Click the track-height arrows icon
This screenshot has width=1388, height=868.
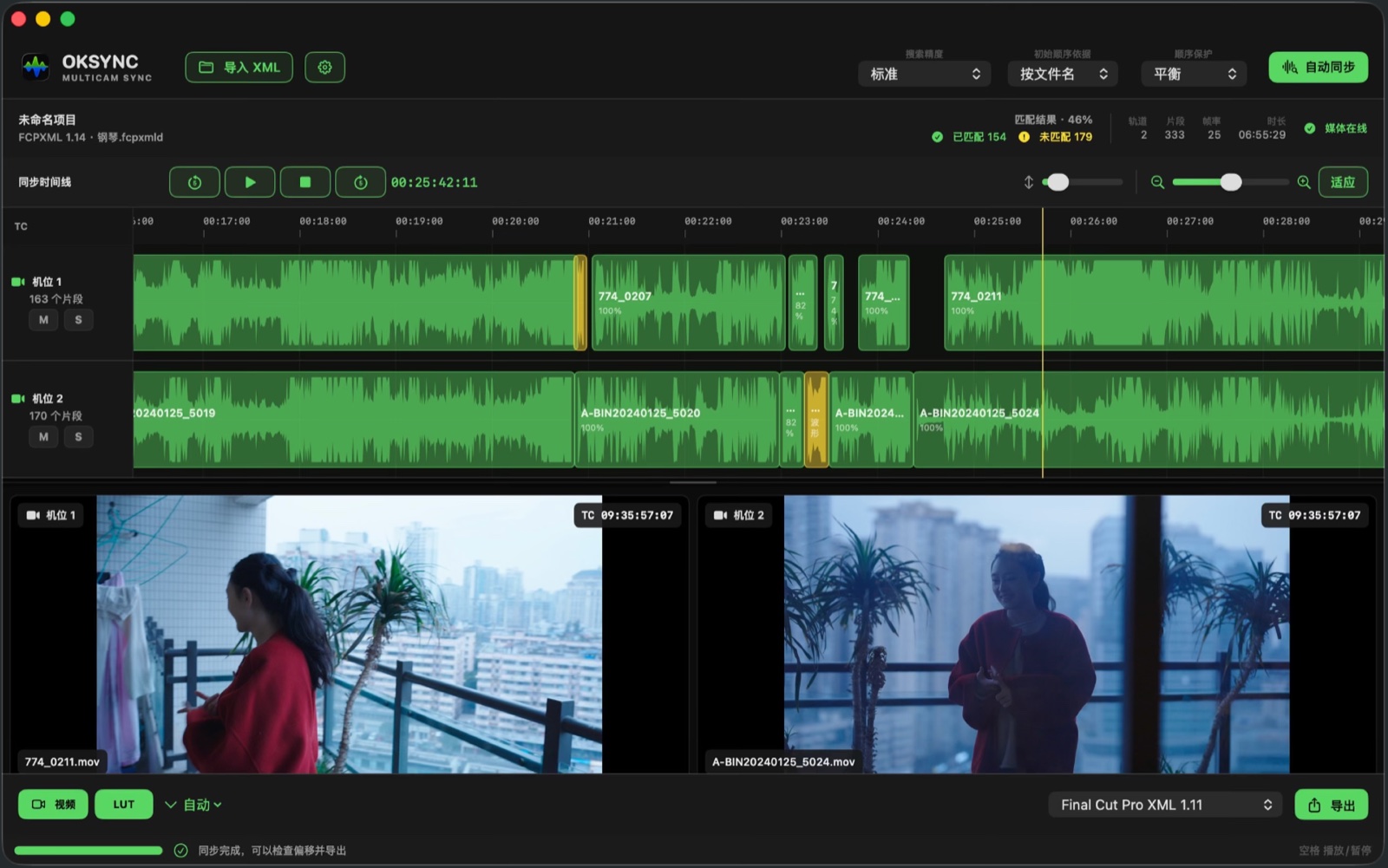click(x=1029, y=182)
